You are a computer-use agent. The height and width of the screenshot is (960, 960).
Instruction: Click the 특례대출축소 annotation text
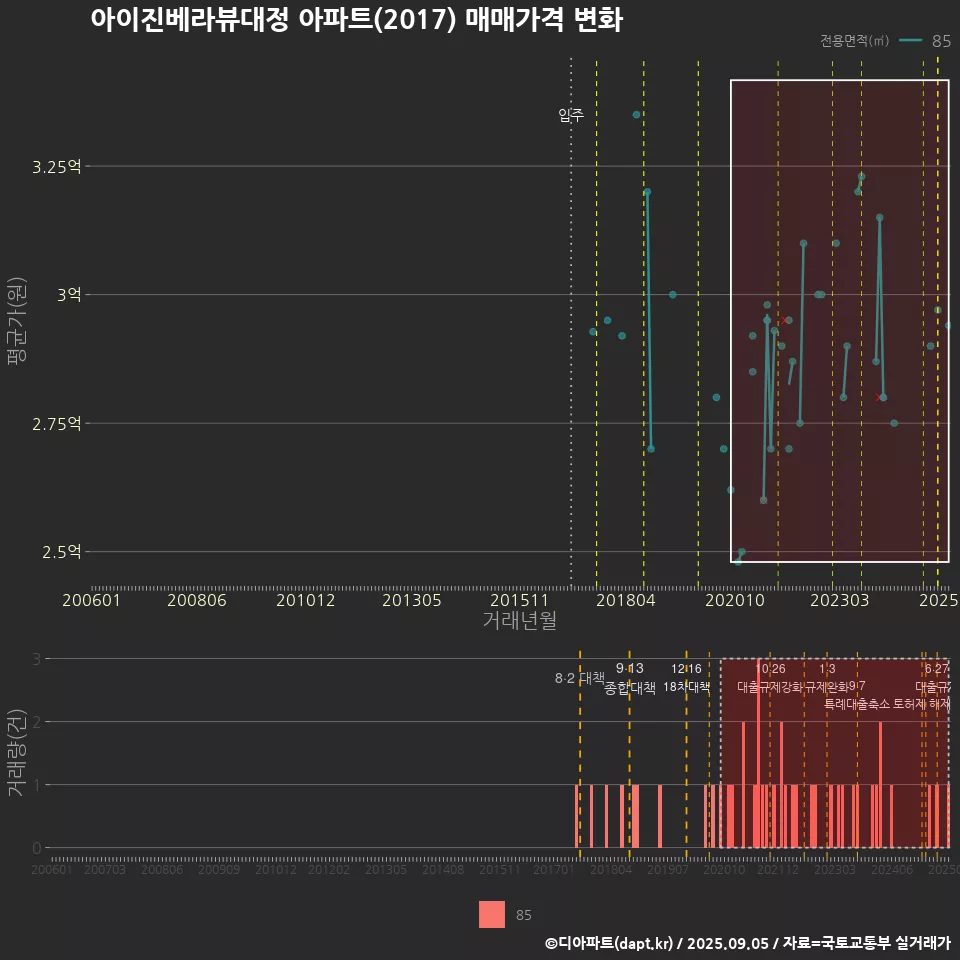click(856, 704)
